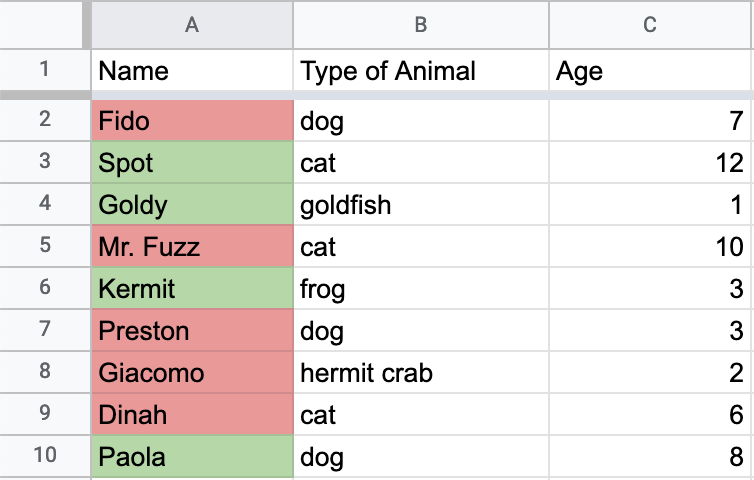Image resolution: width=754 pixels, height=480 pixels.
Task: Click the Name header cell
Action: [192, 71]
